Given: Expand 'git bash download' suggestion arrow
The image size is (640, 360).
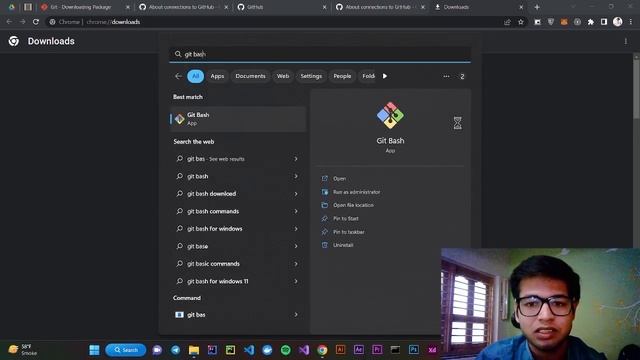Looking at the screenshot, I should click(296, 194).
